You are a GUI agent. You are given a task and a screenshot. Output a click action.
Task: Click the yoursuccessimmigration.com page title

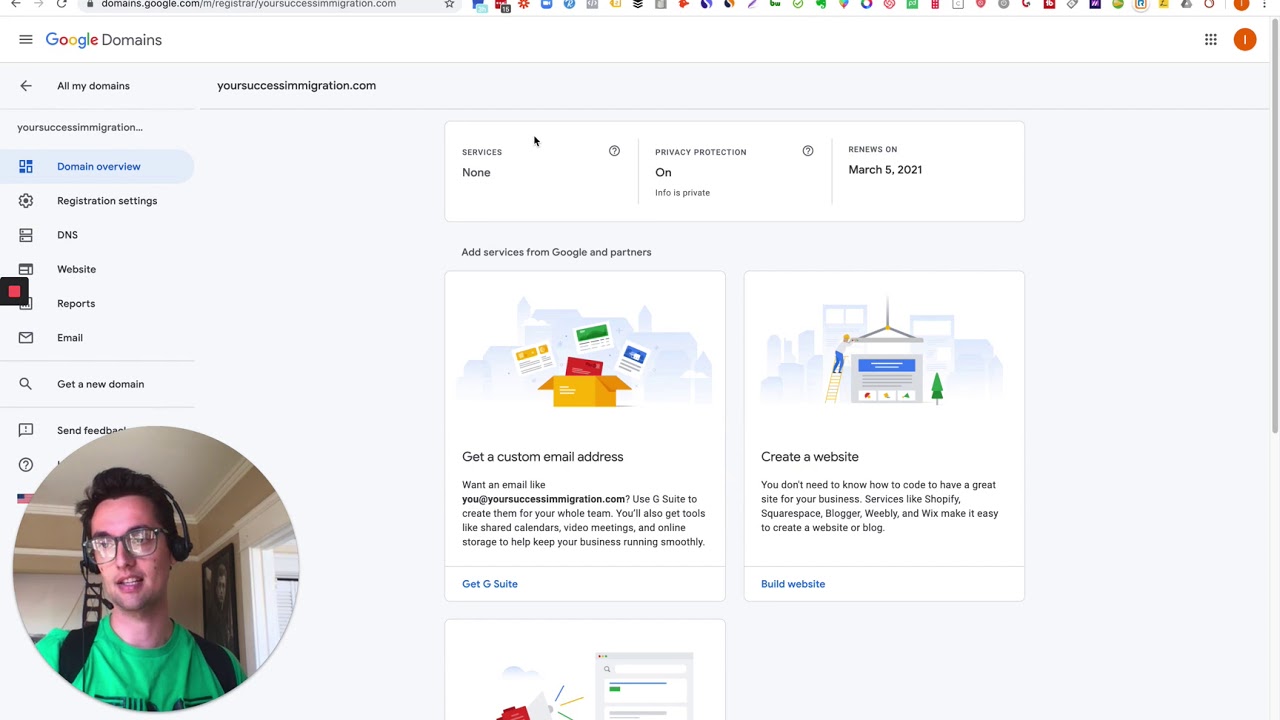[296, 86]
